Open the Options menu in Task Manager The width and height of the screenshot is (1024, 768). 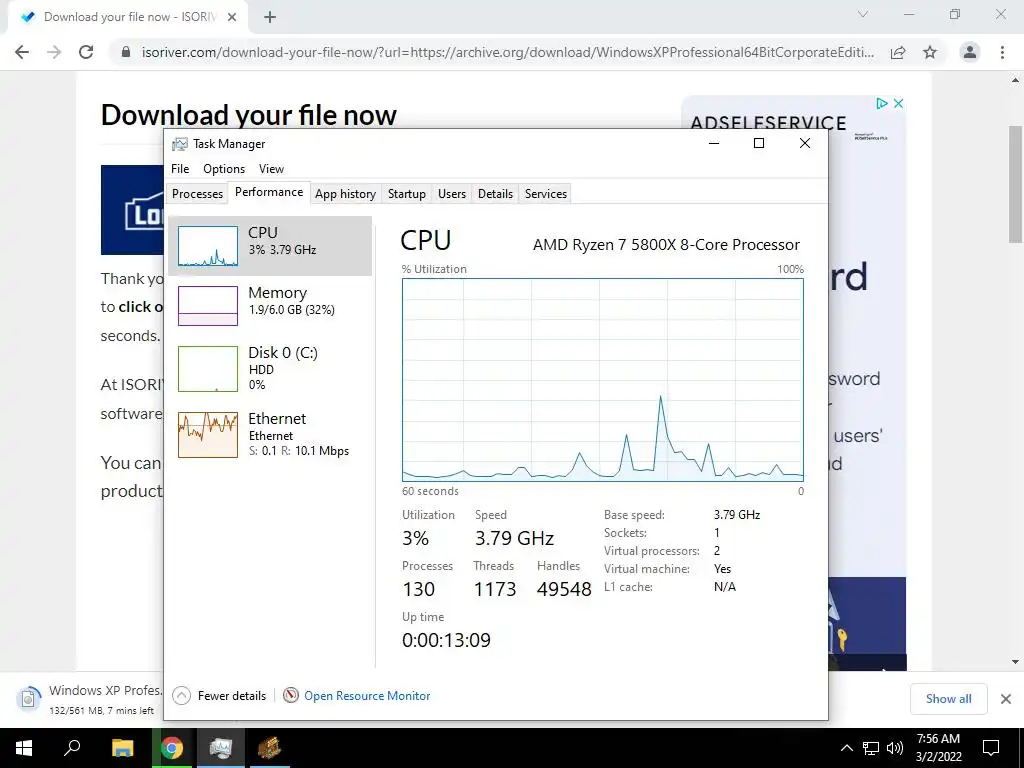click(224, 168)
